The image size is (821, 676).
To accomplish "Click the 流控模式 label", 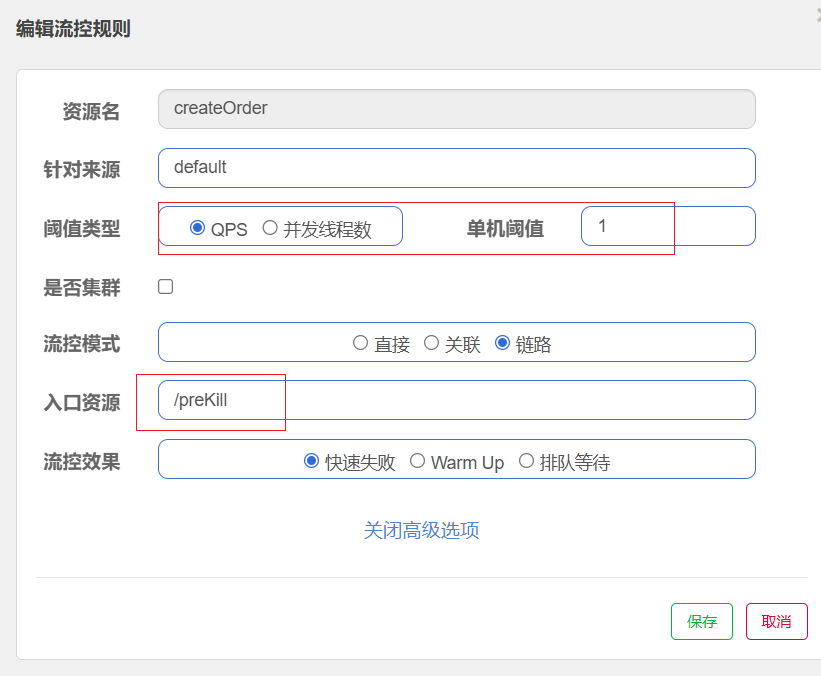I will click(x=82, y=344).
